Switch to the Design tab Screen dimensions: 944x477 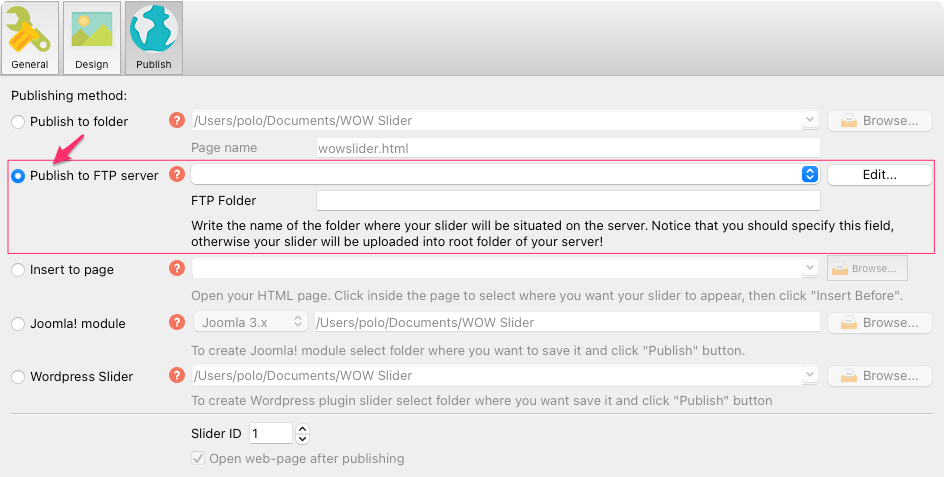point(91,38)
